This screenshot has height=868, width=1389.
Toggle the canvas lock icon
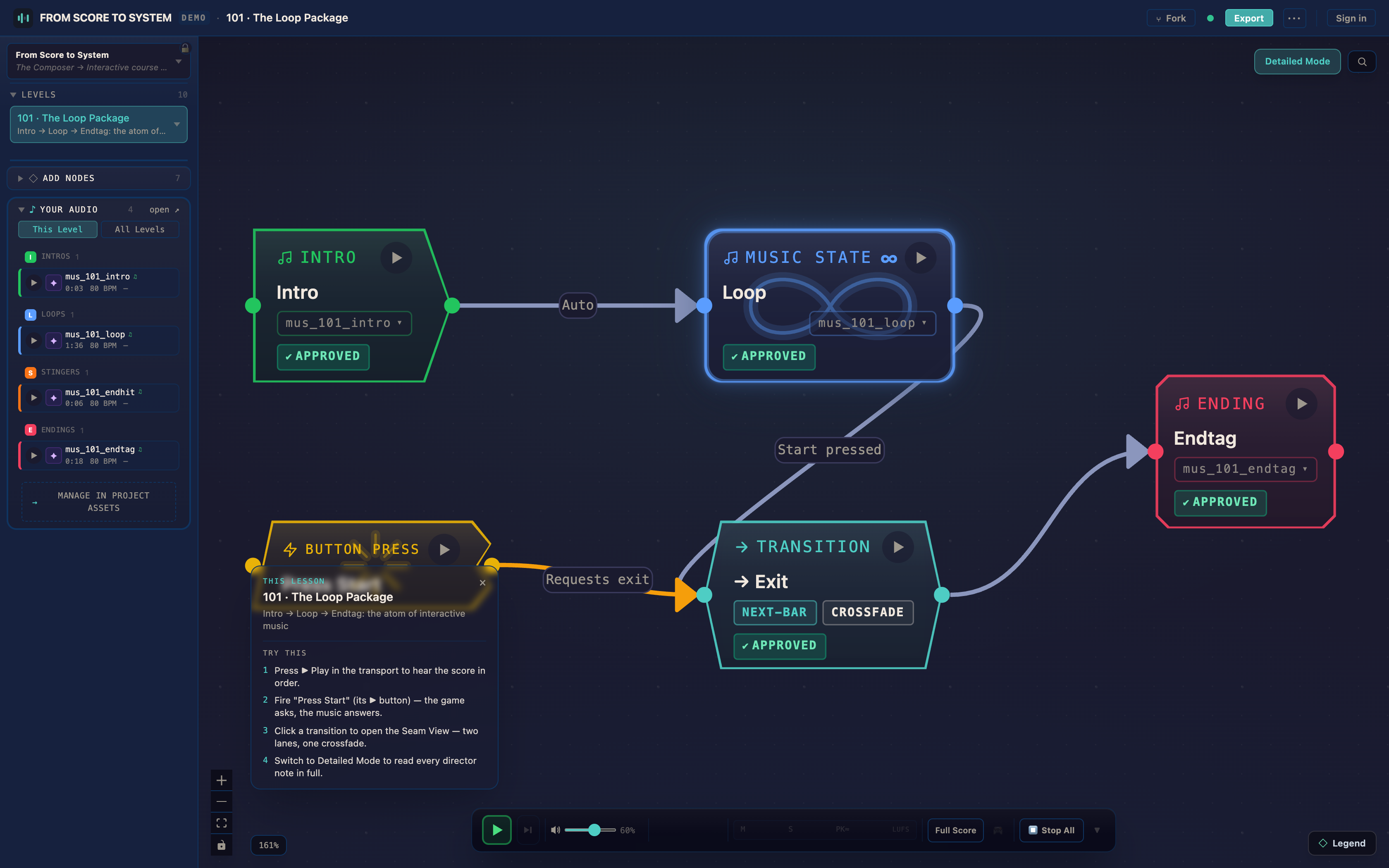pos(222,845)
